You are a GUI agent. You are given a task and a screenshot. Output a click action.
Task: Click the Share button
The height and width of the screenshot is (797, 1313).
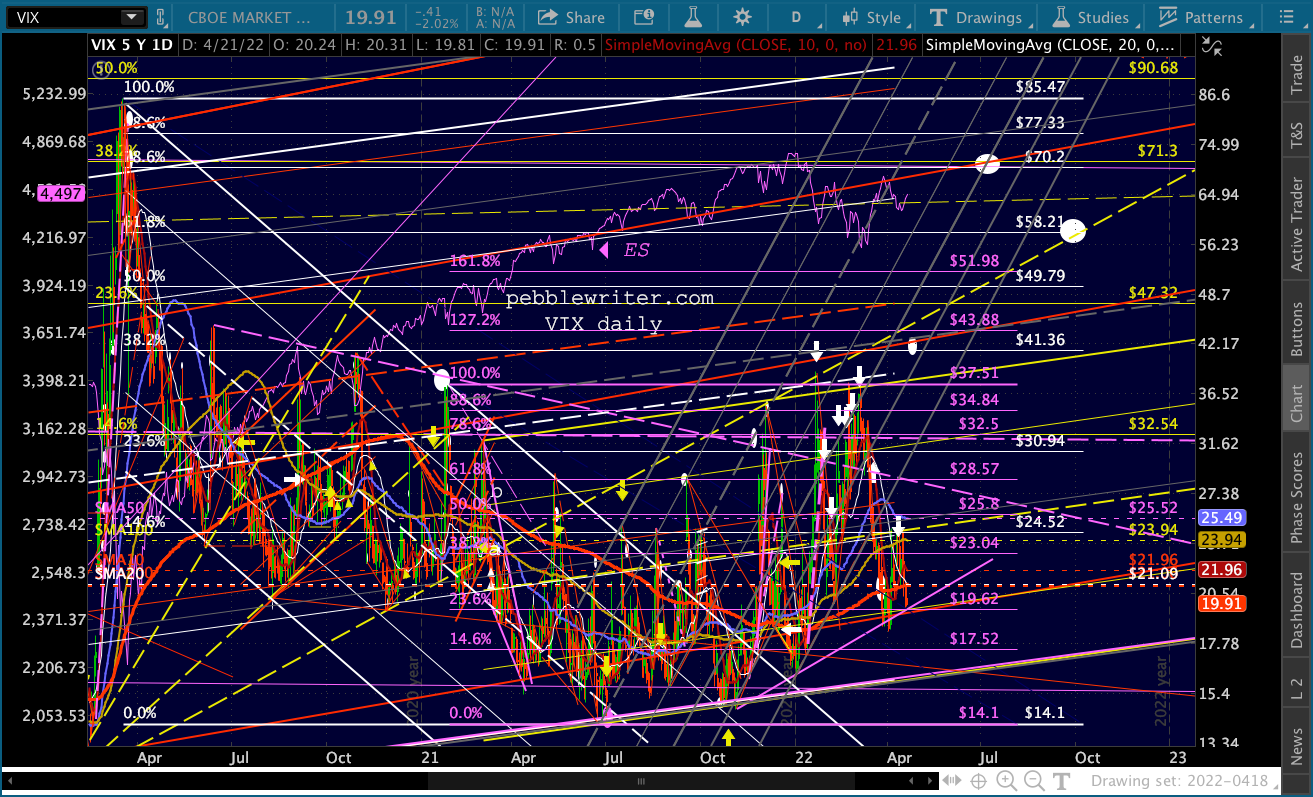[x=570, y=17]
